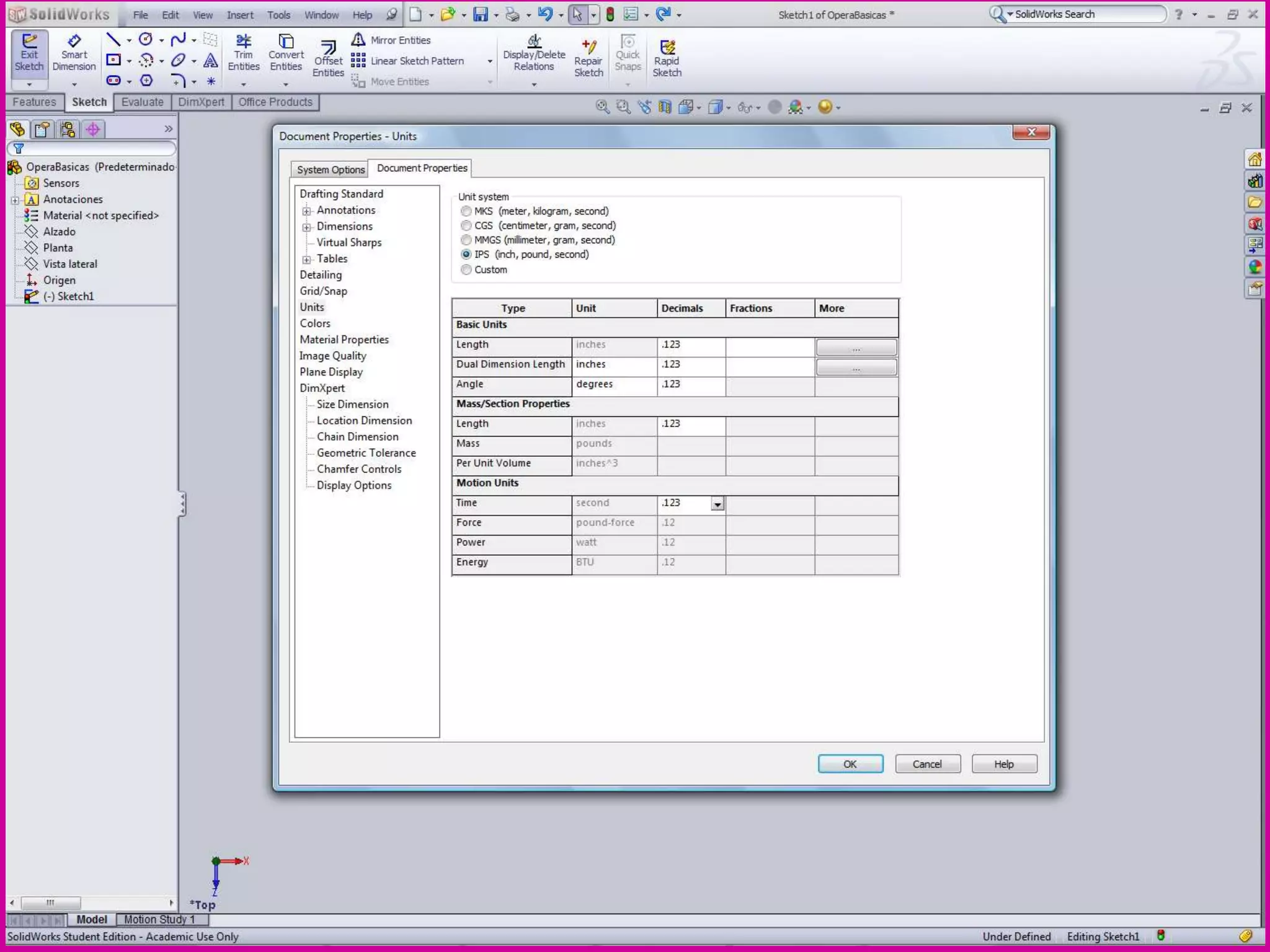Image resolution: width=1270 pixels, height=952 pixels.
Task: Select the Custom unit system option
Action: coord(466,270)
